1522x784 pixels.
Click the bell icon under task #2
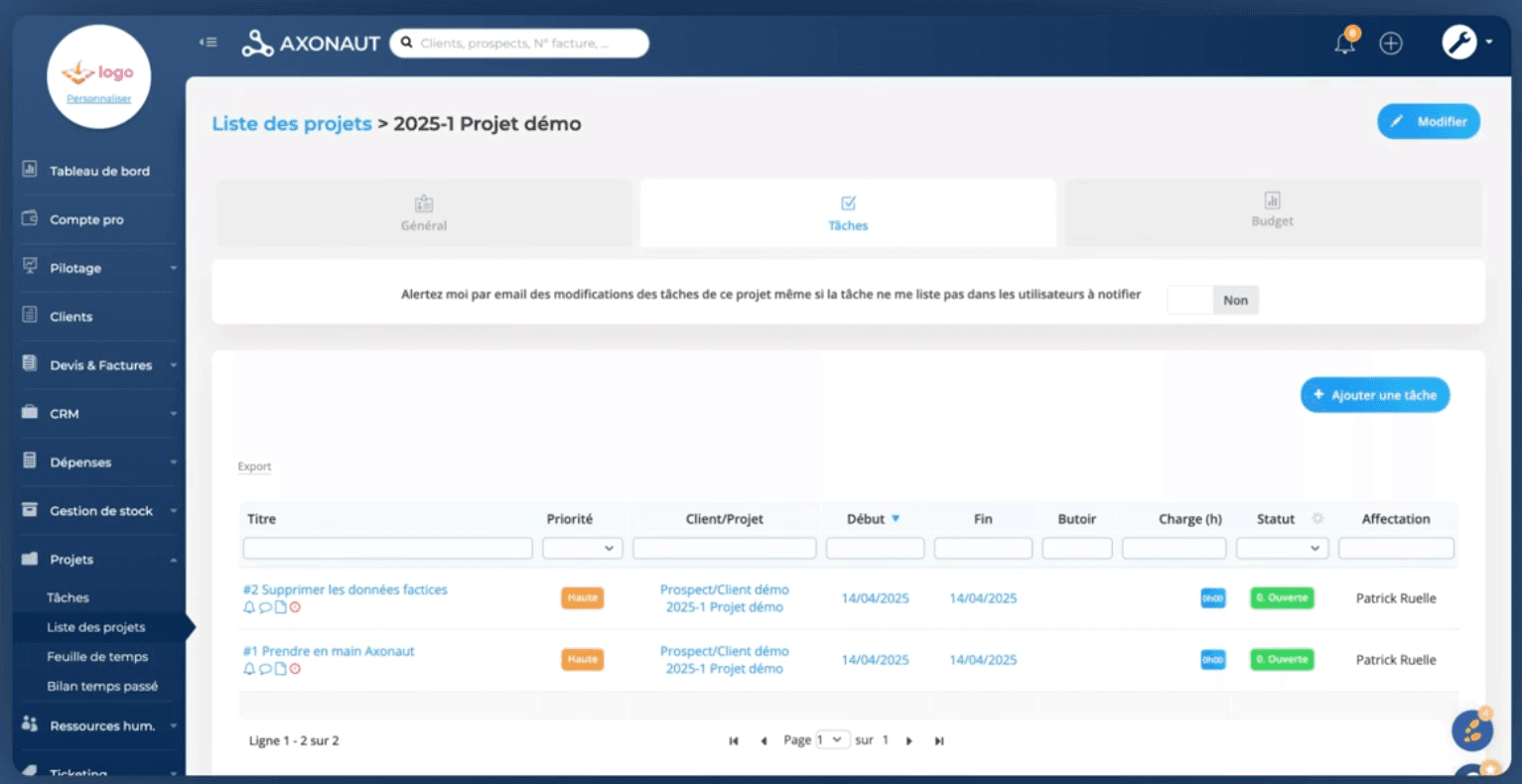[249, 607]
